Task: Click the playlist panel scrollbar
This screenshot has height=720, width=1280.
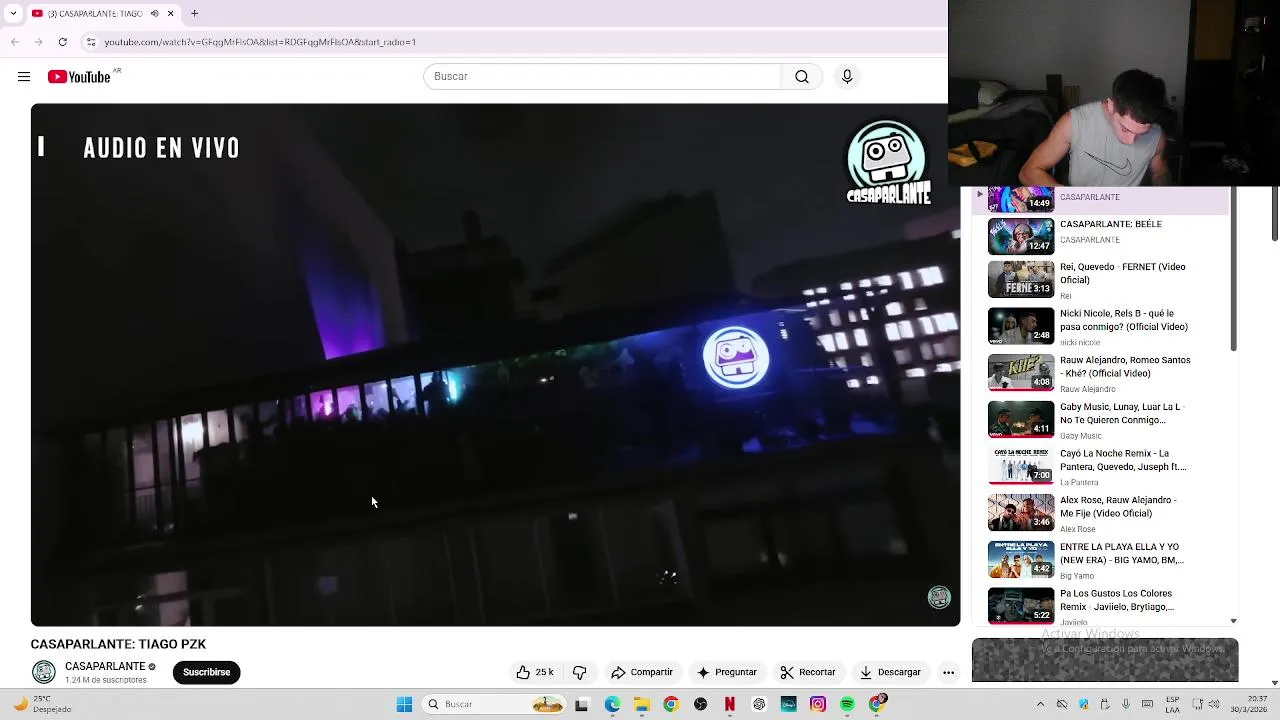Action: 1233,268
